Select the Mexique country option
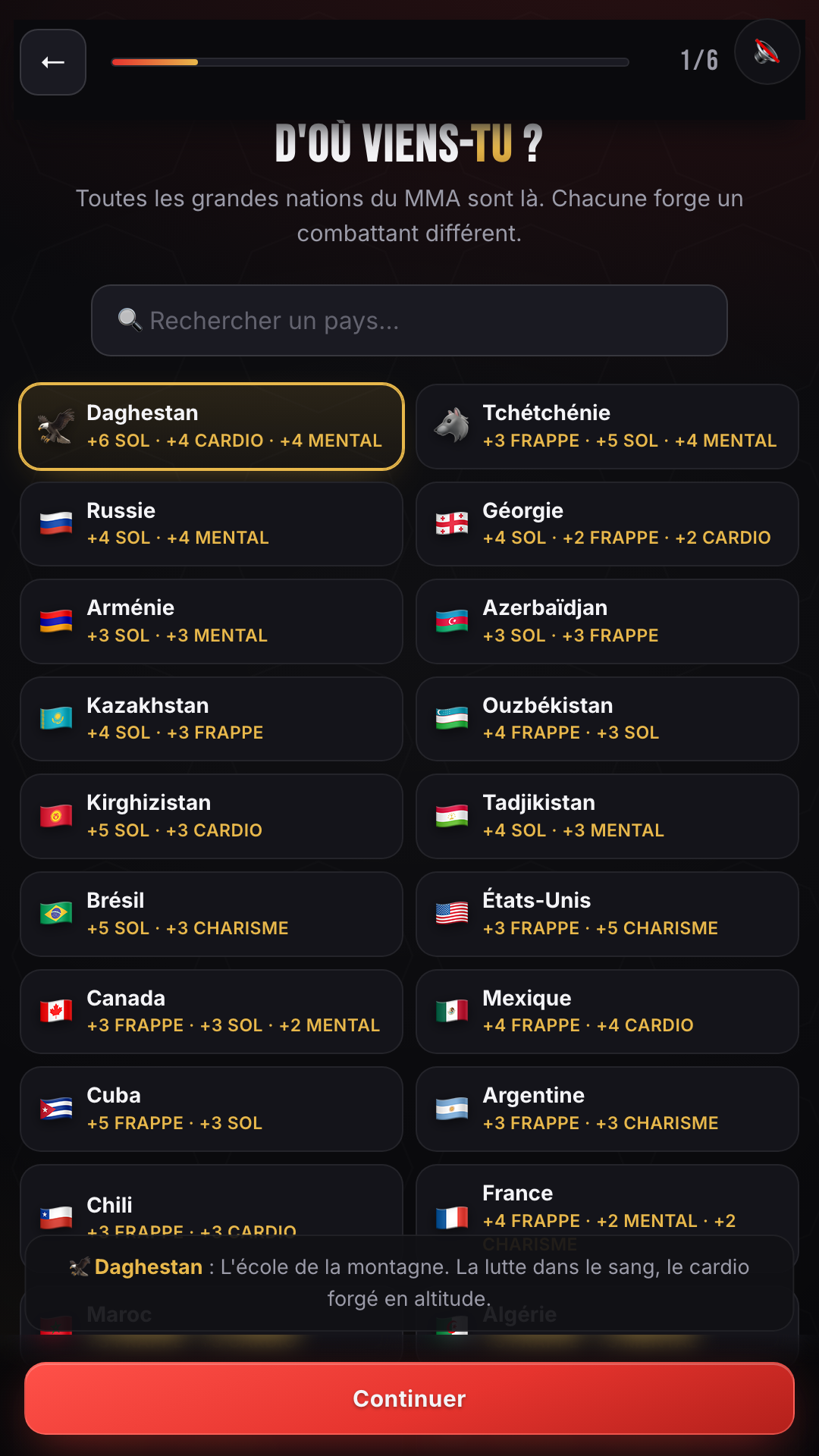 click(607, 1012)
